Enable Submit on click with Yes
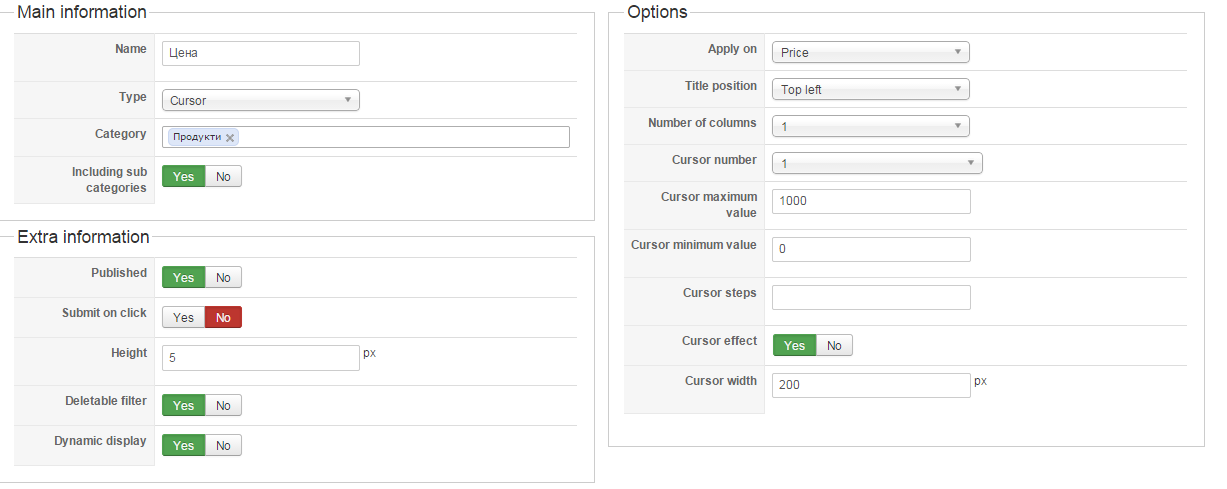1227x489 pixels. click(184, 317)
